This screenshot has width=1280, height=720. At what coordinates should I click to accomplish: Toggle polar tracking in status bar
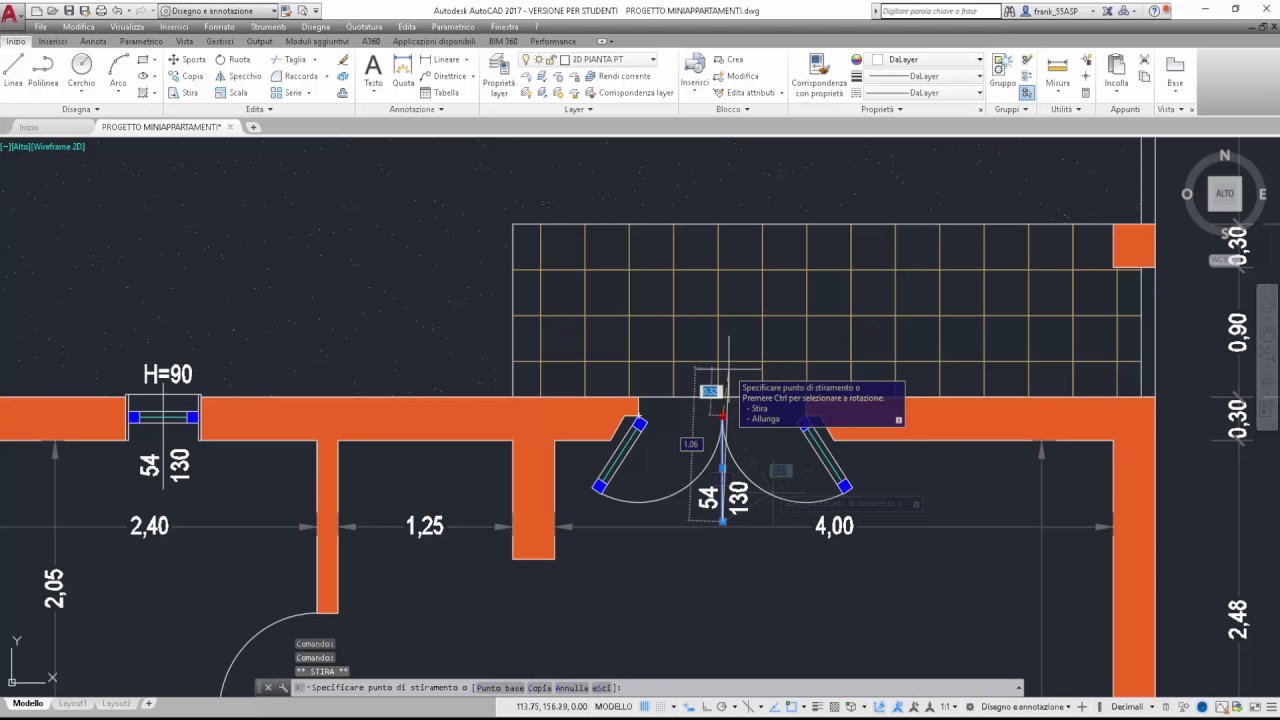point(721,706)
